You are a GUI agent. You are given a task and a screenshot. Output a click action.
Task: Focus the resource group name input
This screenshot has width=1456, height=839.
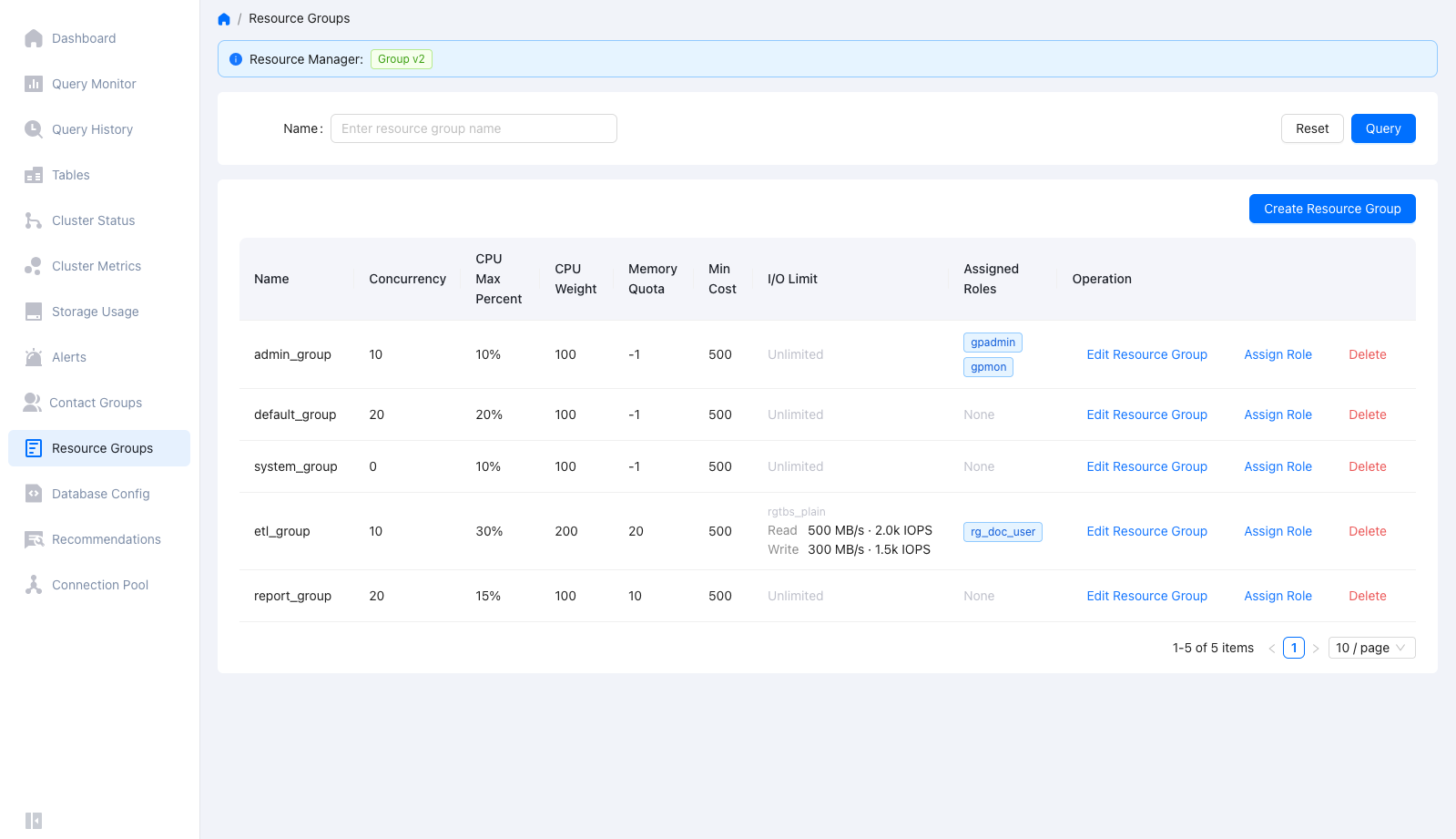pos(473,128)
